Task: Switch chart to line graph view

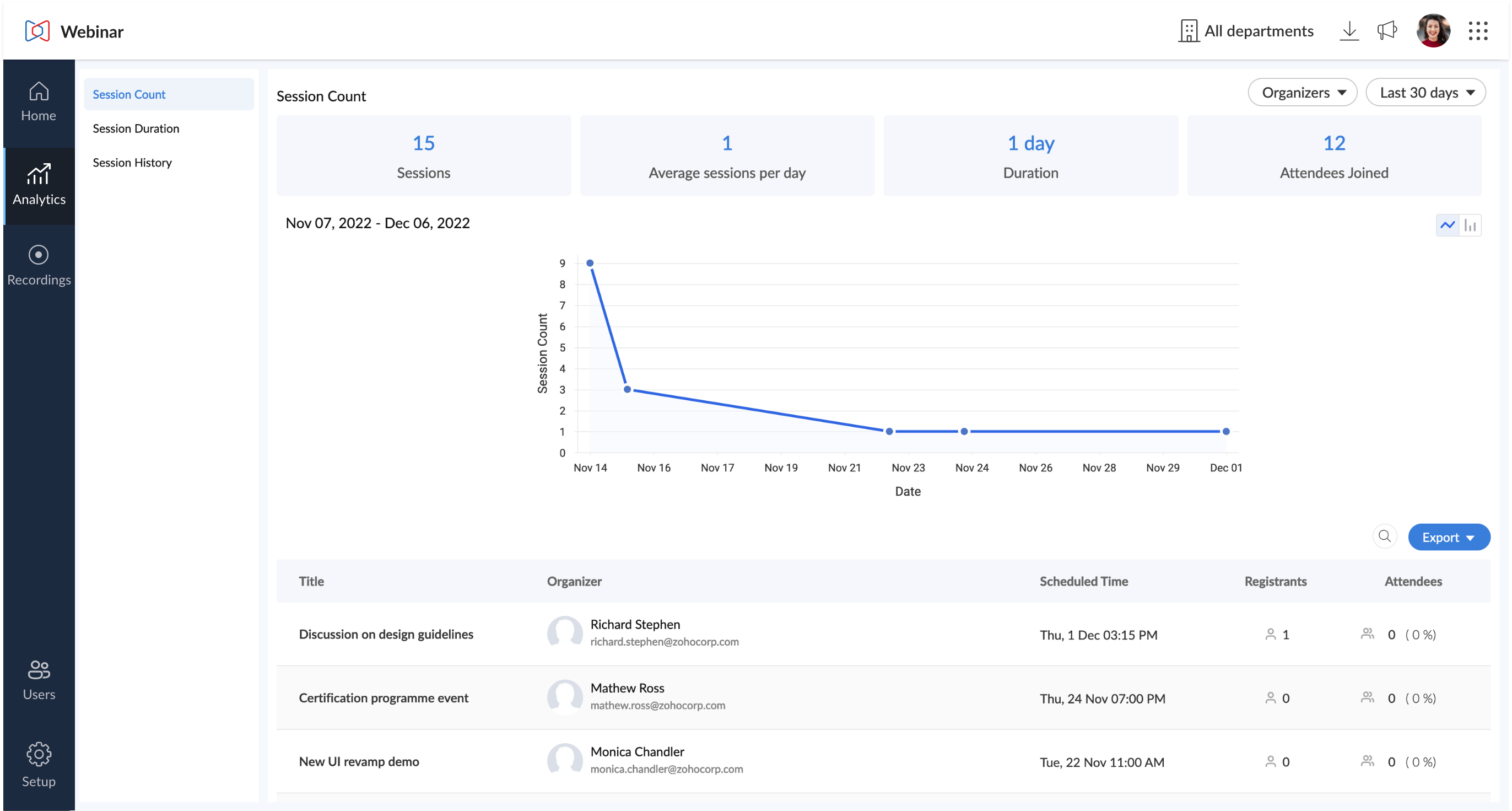Action: 1448,225
